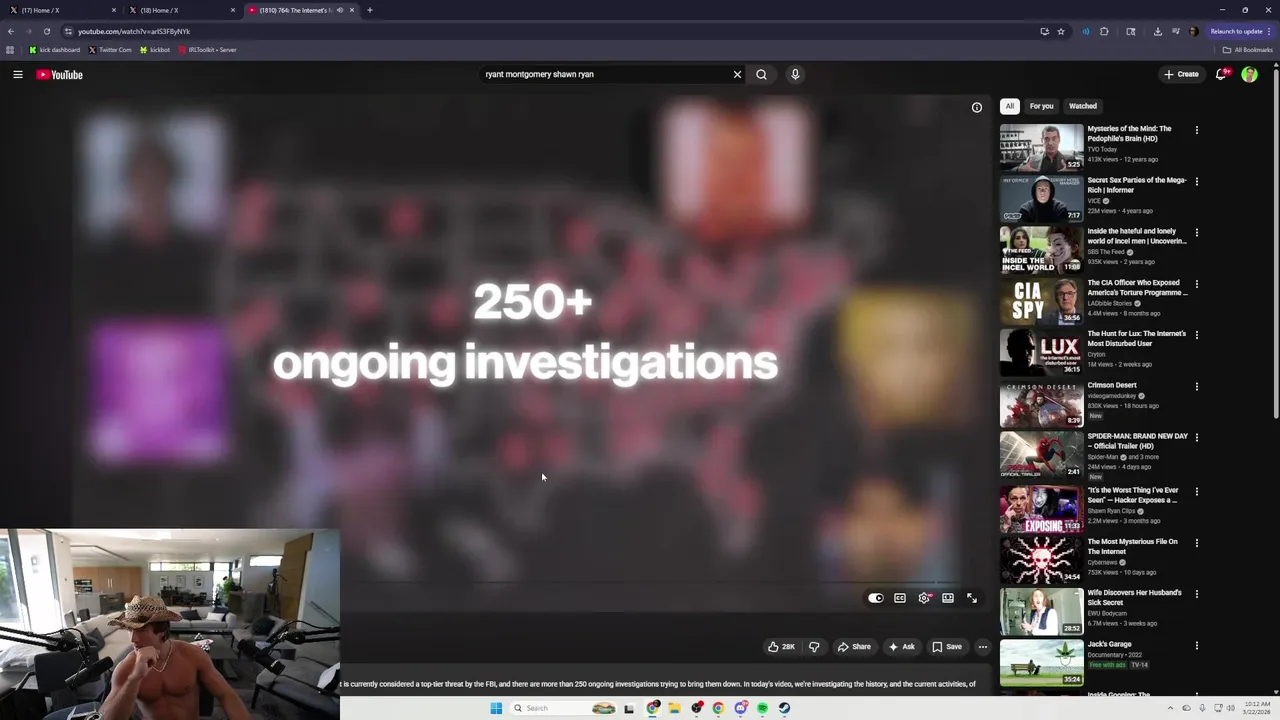Viewport: 1280px width, 720px height.
Task: Open the Jack's Garage thumbnail
Action: pos(1041,663)
